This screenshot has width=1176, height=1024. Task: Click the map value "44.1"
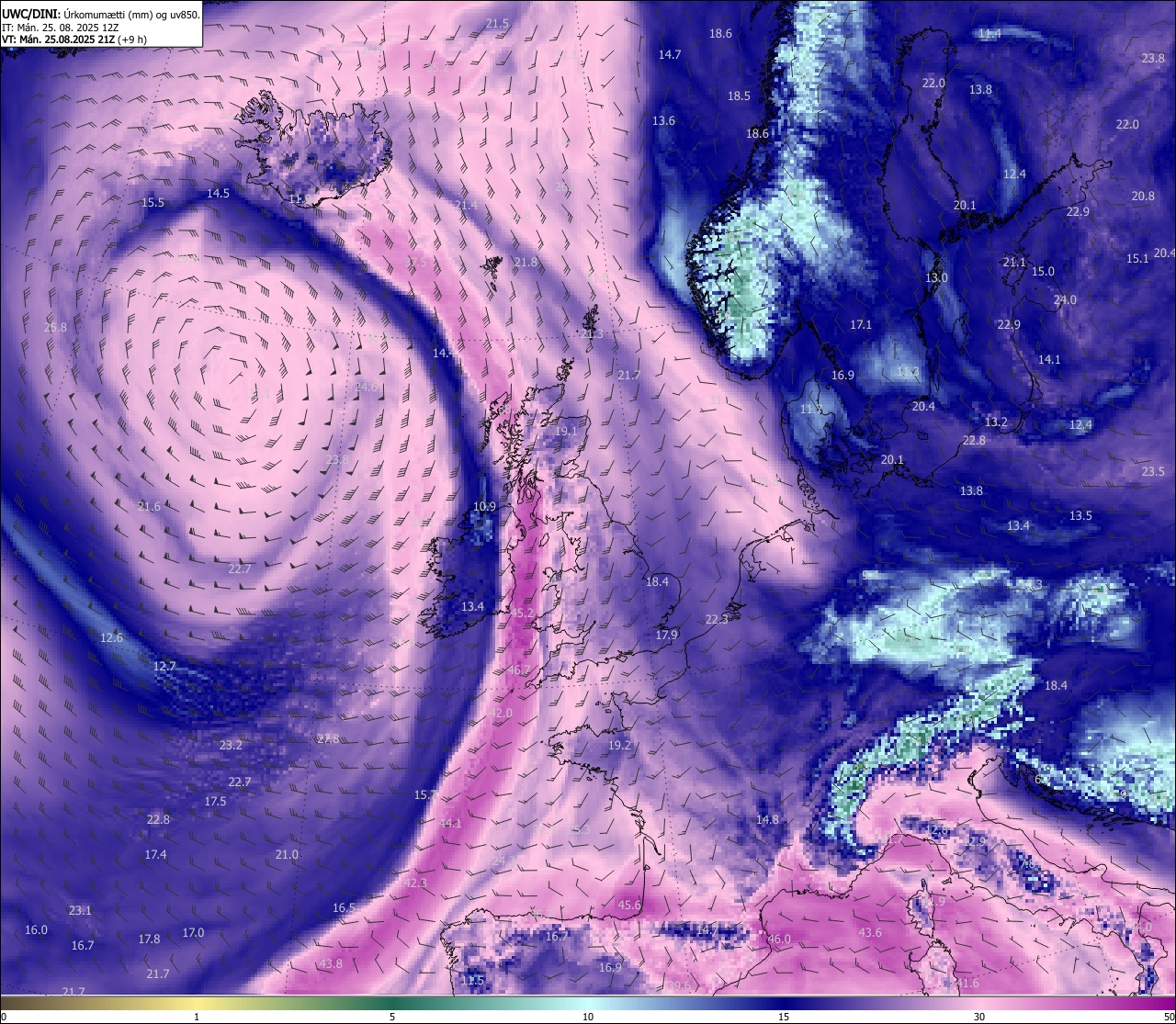(450, 823)
